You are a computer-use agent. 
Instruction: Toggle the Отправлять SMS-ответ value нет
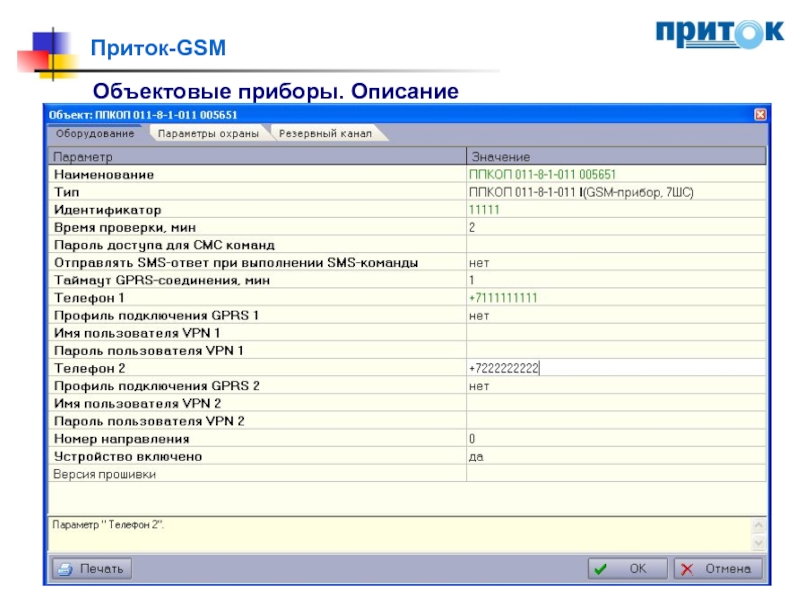pos(615,263)
